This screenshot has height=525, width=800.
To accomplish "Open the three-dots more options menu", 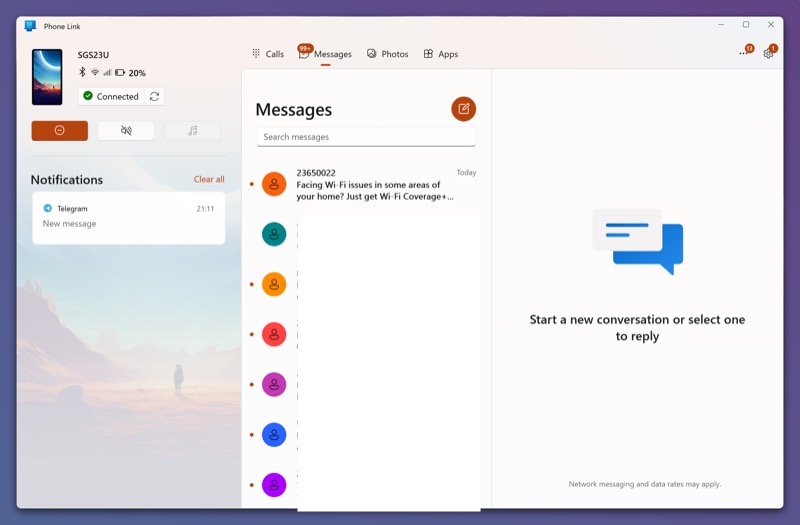I will coord(744,54).
